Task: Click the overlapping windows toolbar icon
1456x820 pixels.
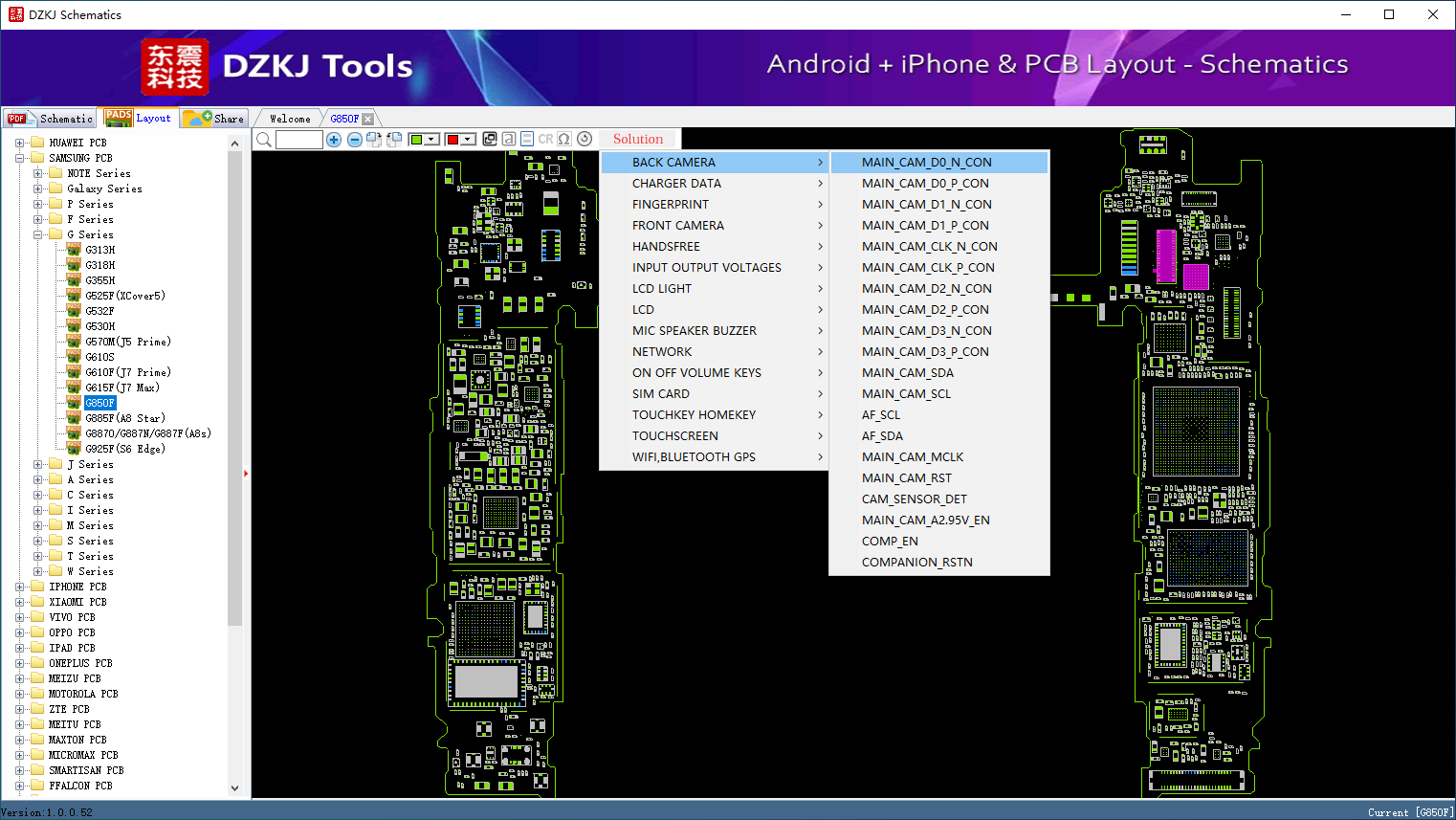Action: [x=490, y=139]
